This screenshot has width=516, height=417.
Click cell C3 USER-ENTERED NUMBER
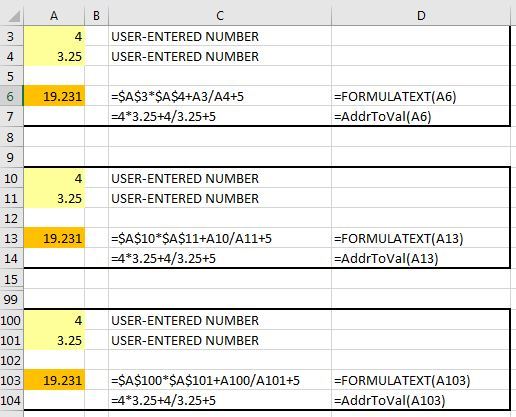220,36
